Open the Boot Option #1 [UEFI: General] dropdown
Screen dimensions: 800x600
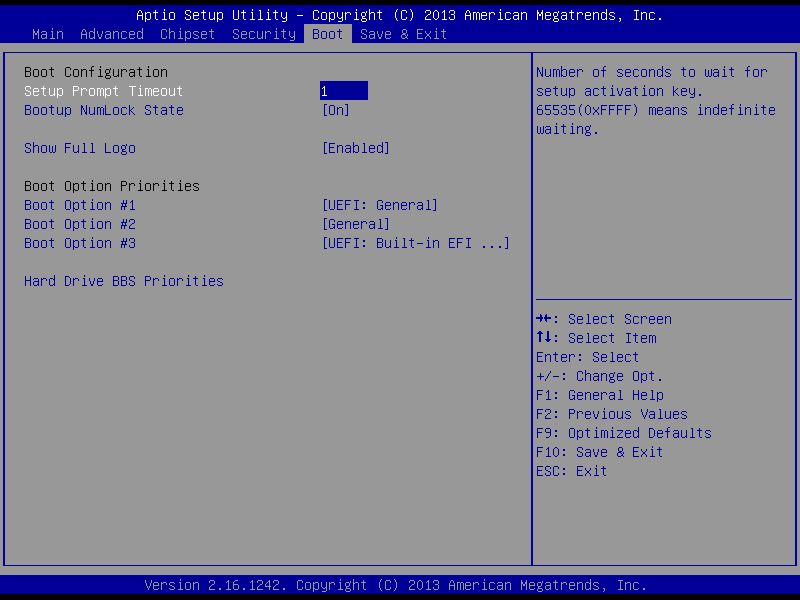[380, 205]
